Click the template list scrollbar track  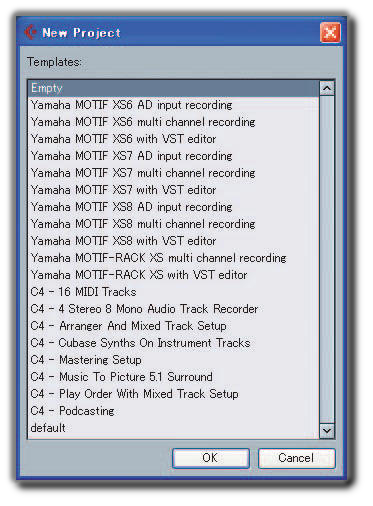(327, 259)
